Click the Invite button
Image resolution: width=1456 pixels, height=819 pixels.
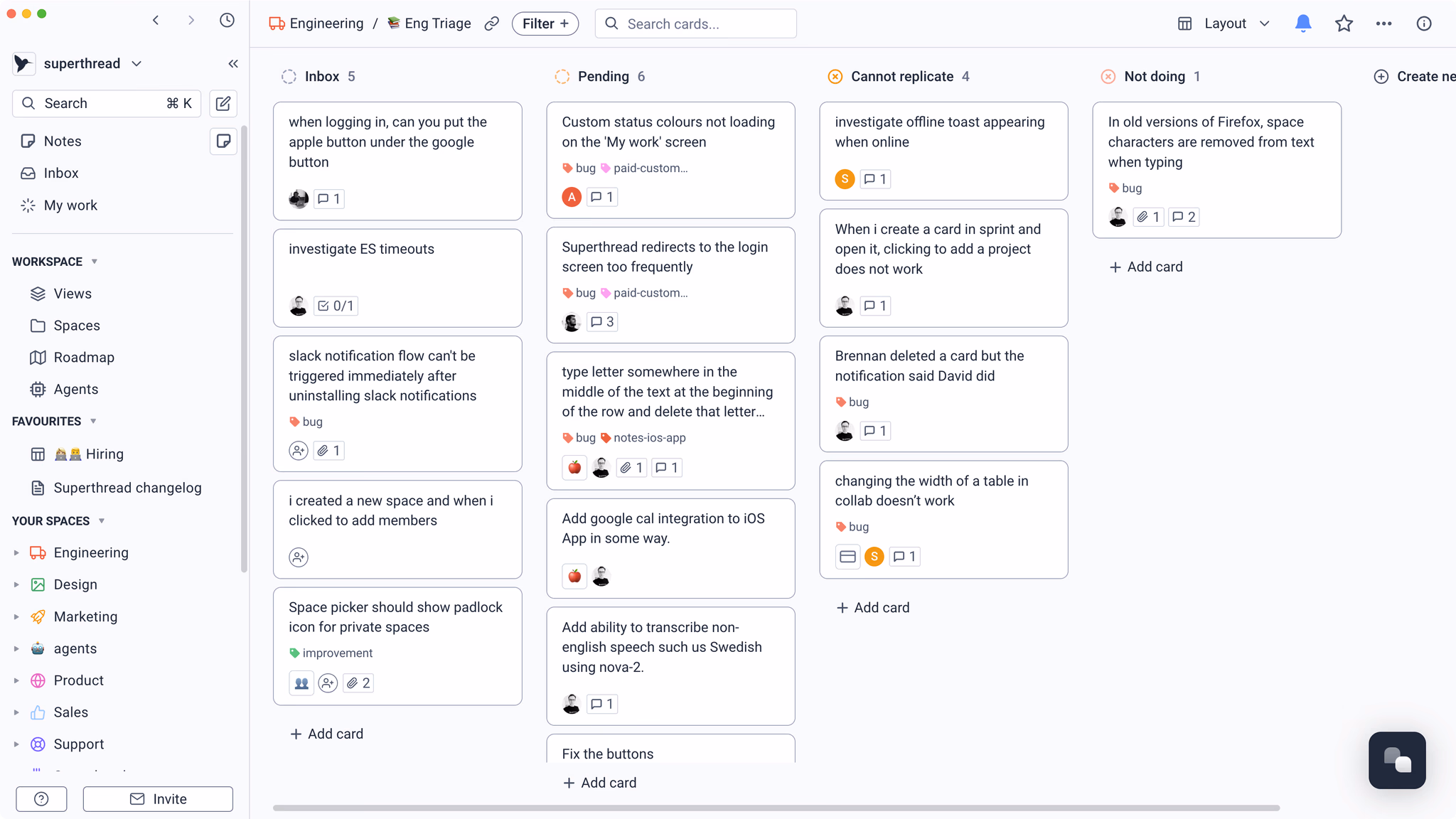158,798
